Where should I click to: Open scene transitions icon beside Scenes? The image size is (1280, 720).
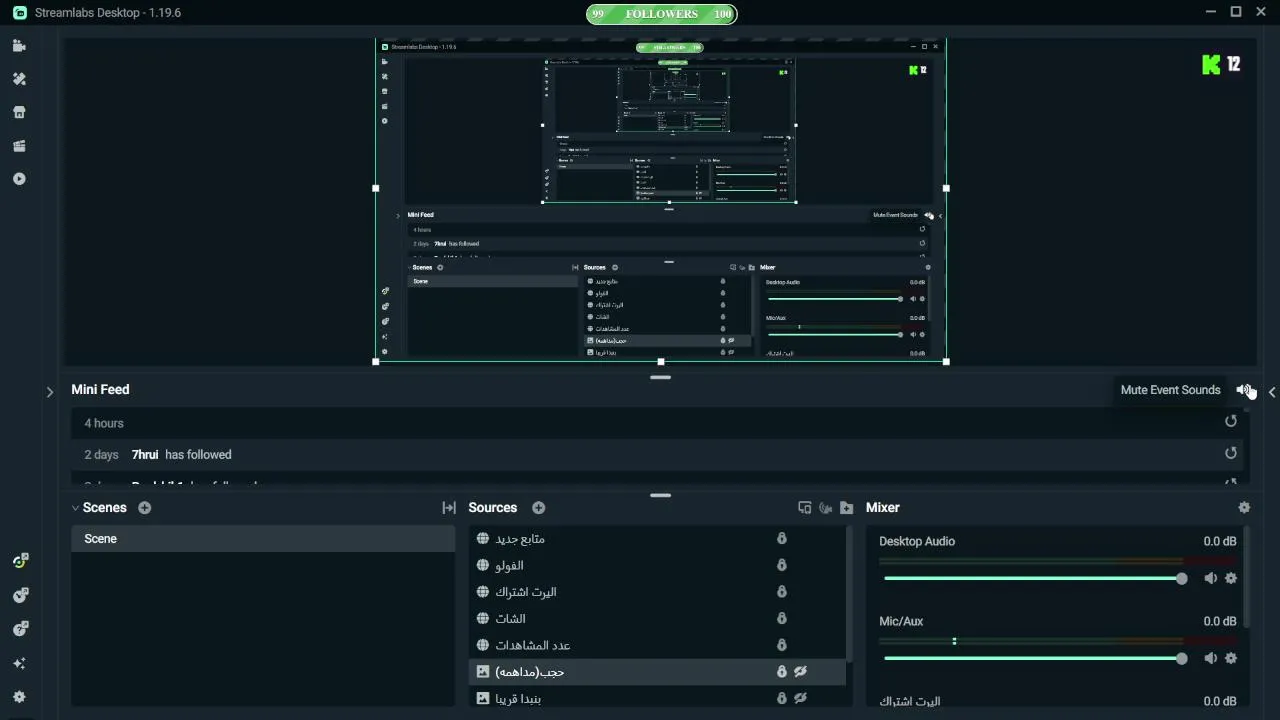point(449,508)
